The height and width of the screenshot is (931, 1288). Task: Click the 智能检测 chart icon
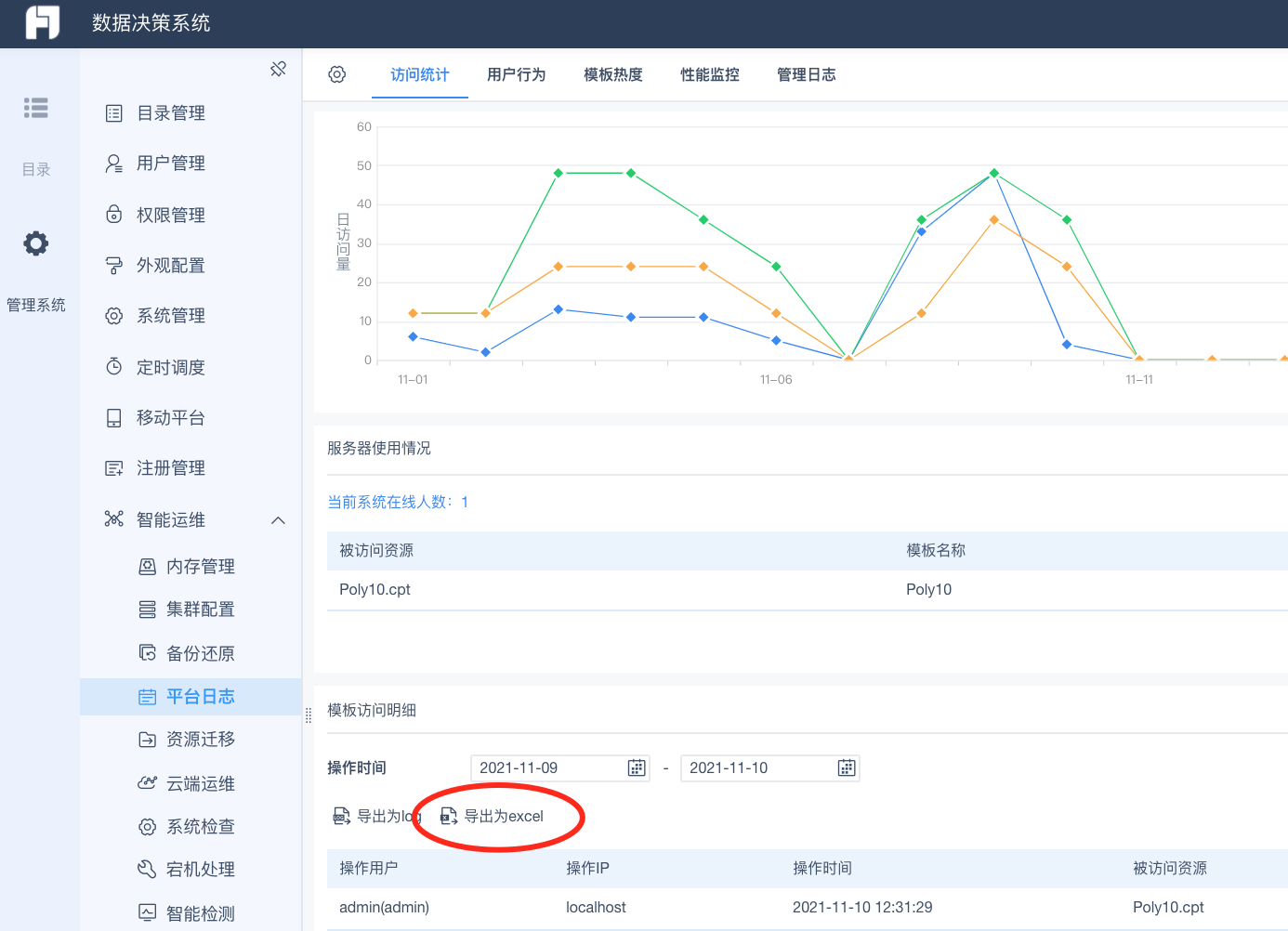(147, 912)
